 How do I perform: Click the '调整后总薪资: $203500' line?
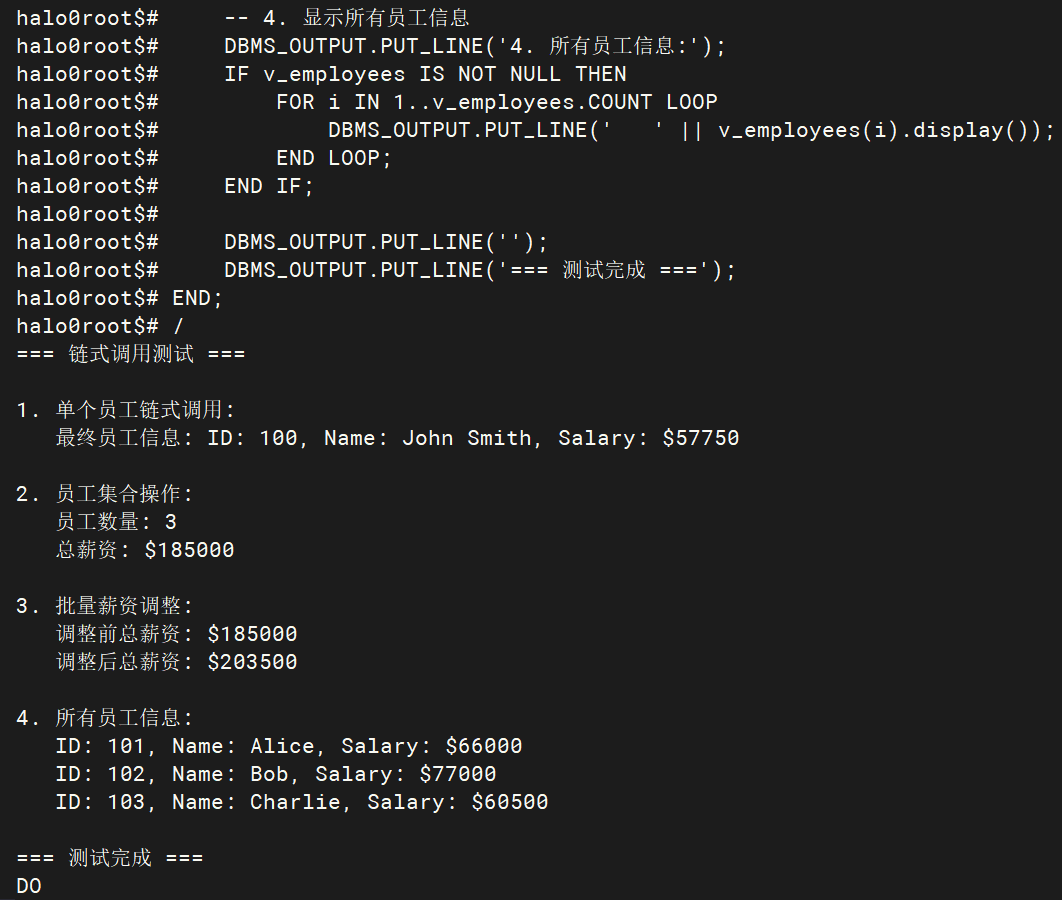pos(176,662)
